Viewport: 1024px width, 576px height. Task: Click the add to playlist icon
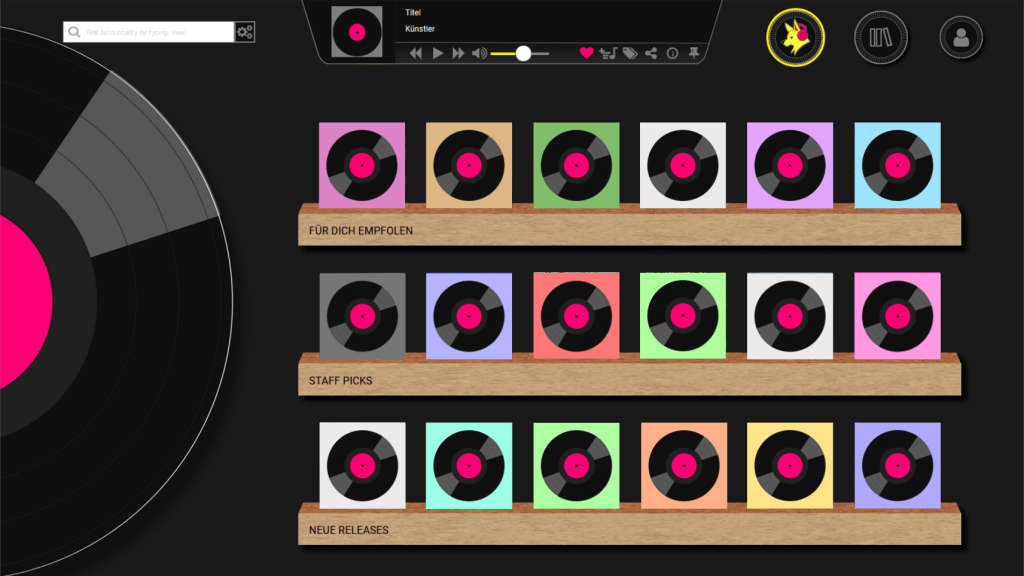(608, 54)
